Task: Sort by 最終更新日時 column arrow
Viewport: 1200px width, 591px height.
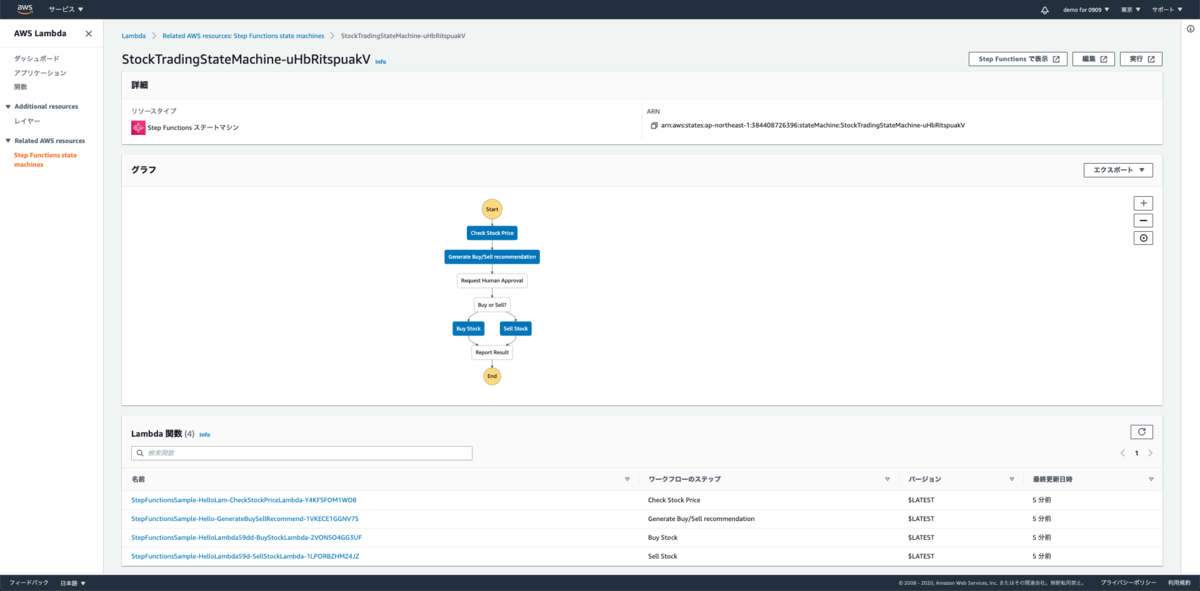Action: 1151,480
